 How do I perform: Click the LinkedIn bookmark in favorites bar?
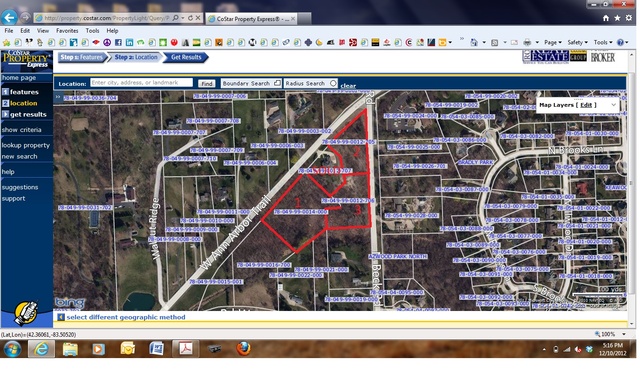click(129, 42)
